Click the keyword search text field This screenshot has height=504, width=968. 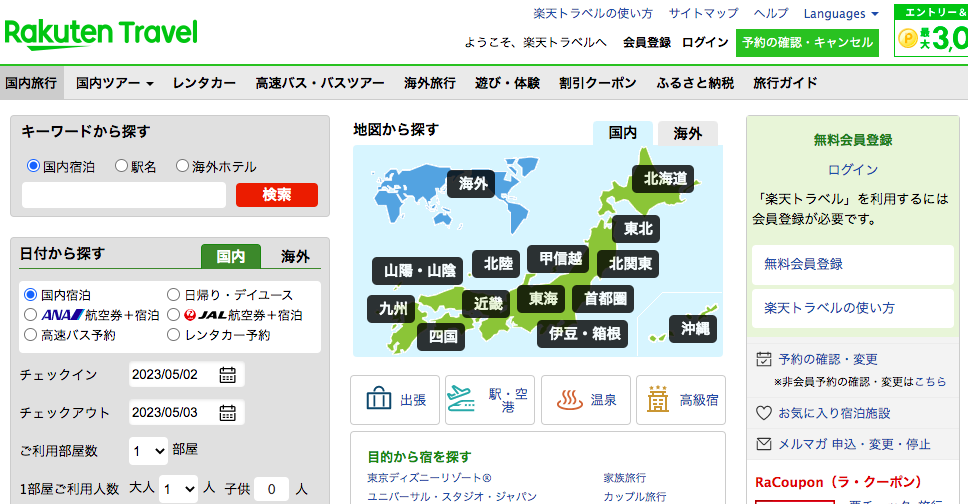click(124, 195)
